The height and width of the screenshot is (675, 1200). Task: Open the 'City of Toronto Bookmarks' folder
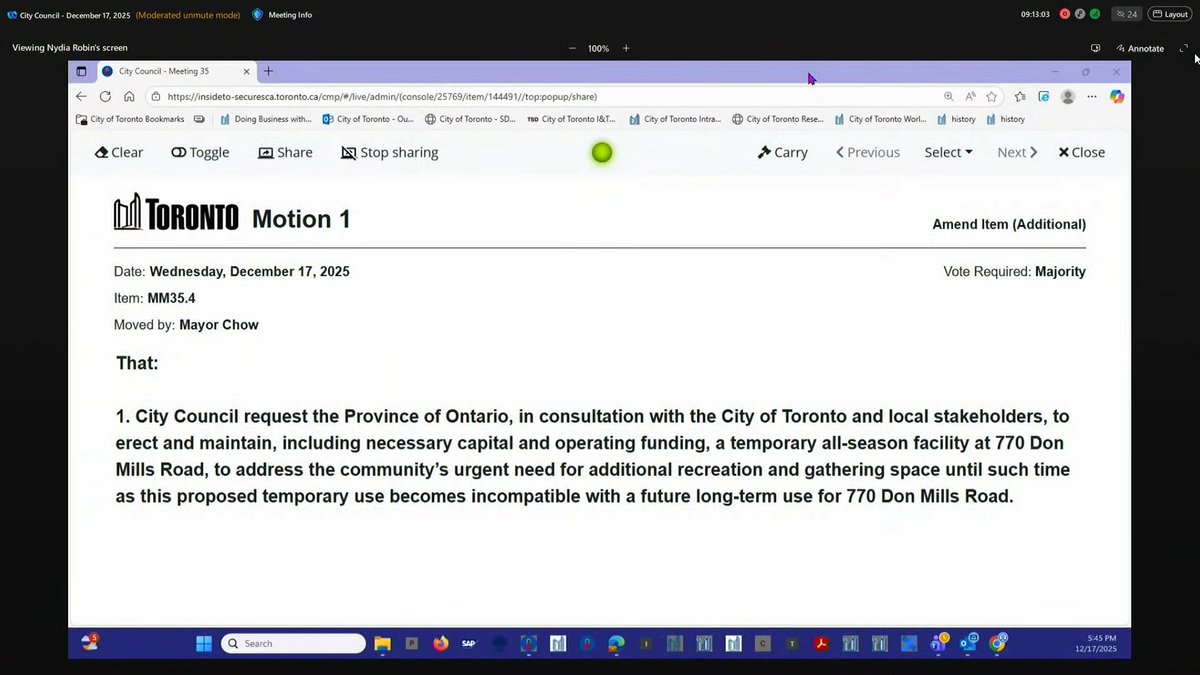(x=130, y=119)
